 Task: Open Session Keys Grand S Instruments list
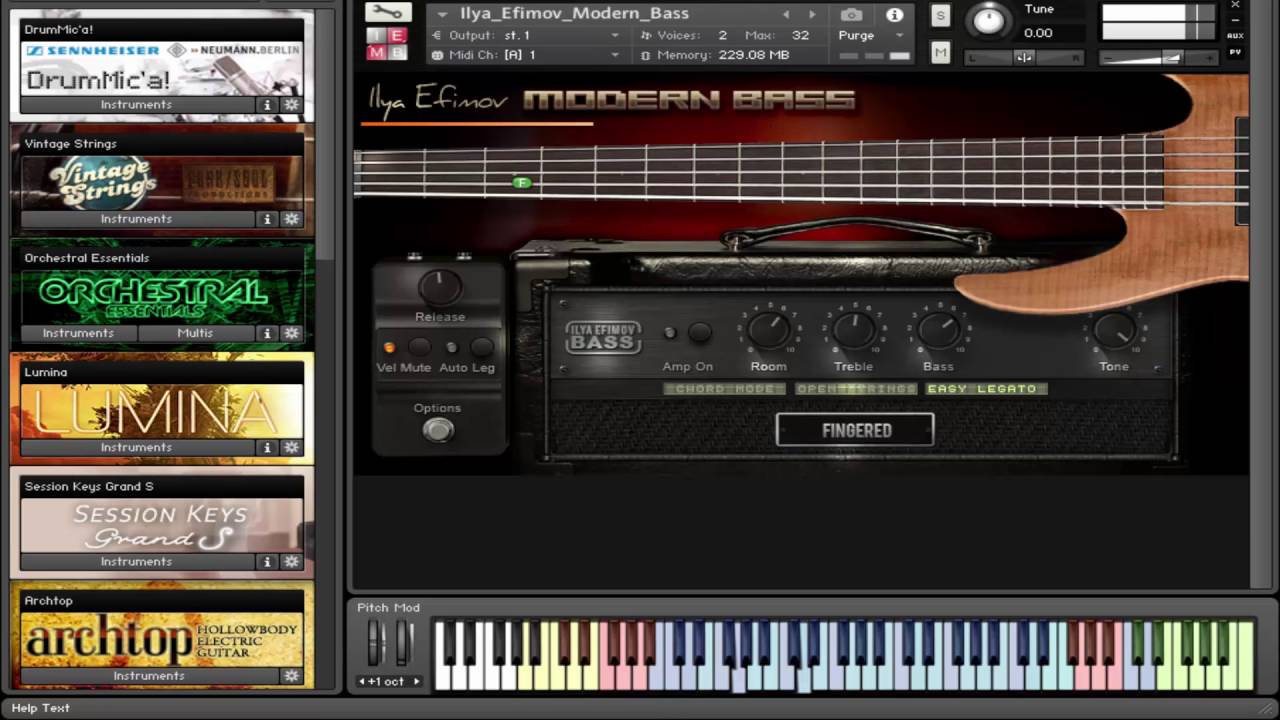pyautogui.click(x=137, y=561)
